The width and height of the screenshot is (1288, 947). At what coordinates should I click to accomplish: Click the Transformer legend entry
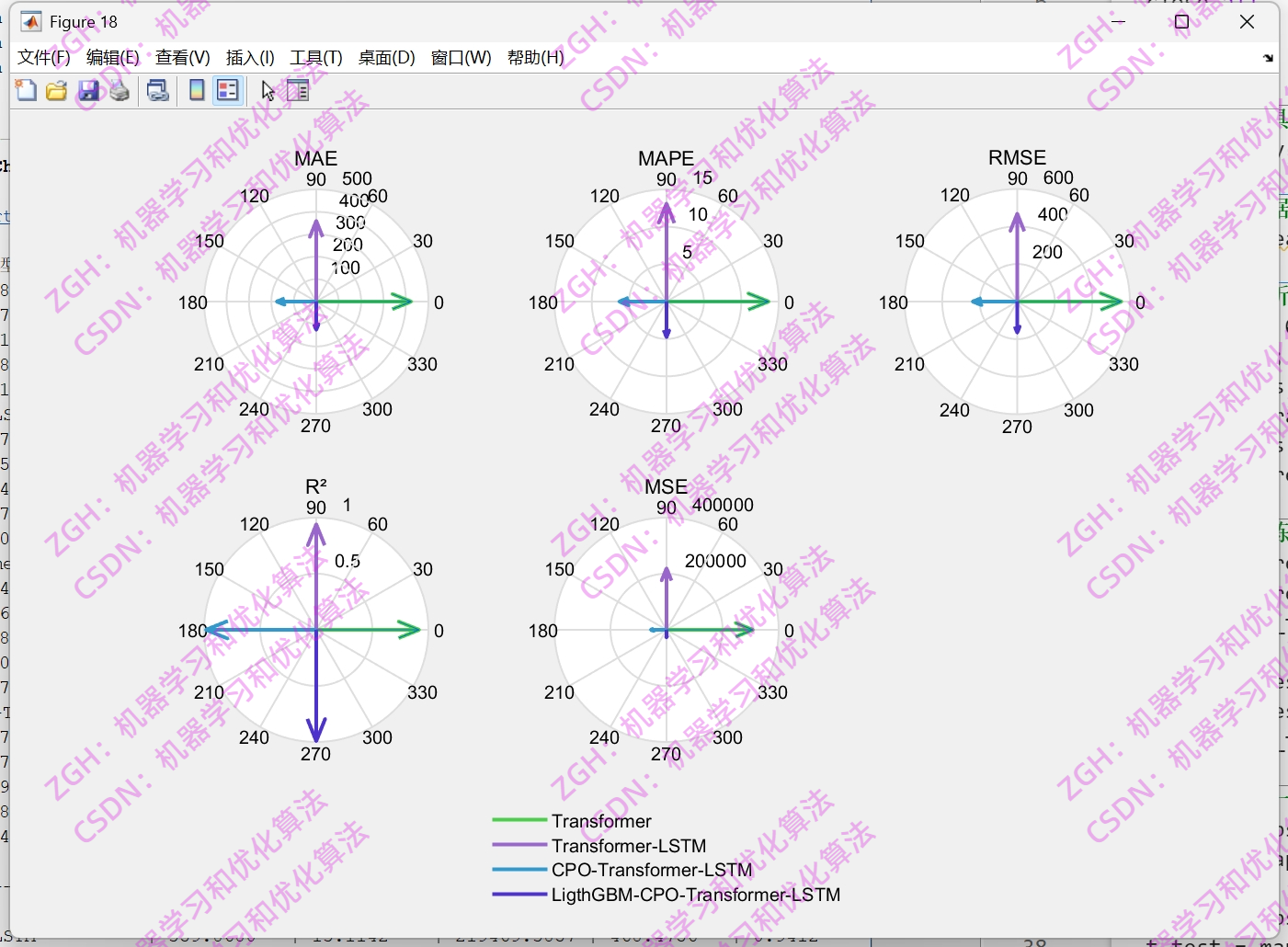coord(601,821)
